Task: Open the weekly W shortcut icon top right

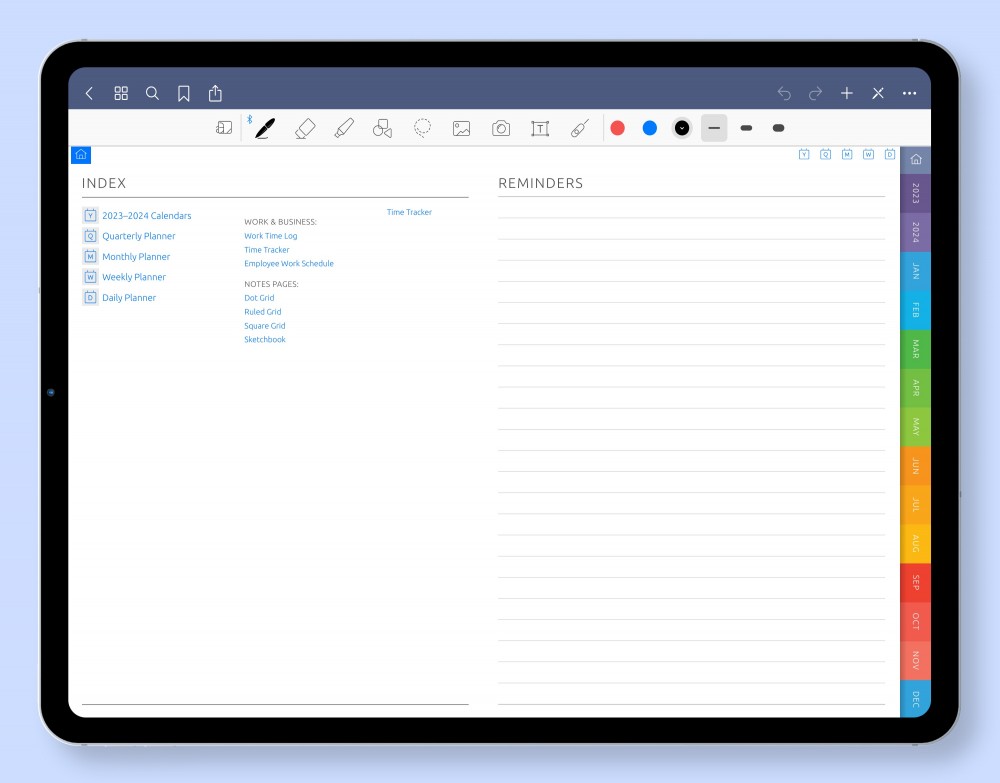Action: (868, 154)
